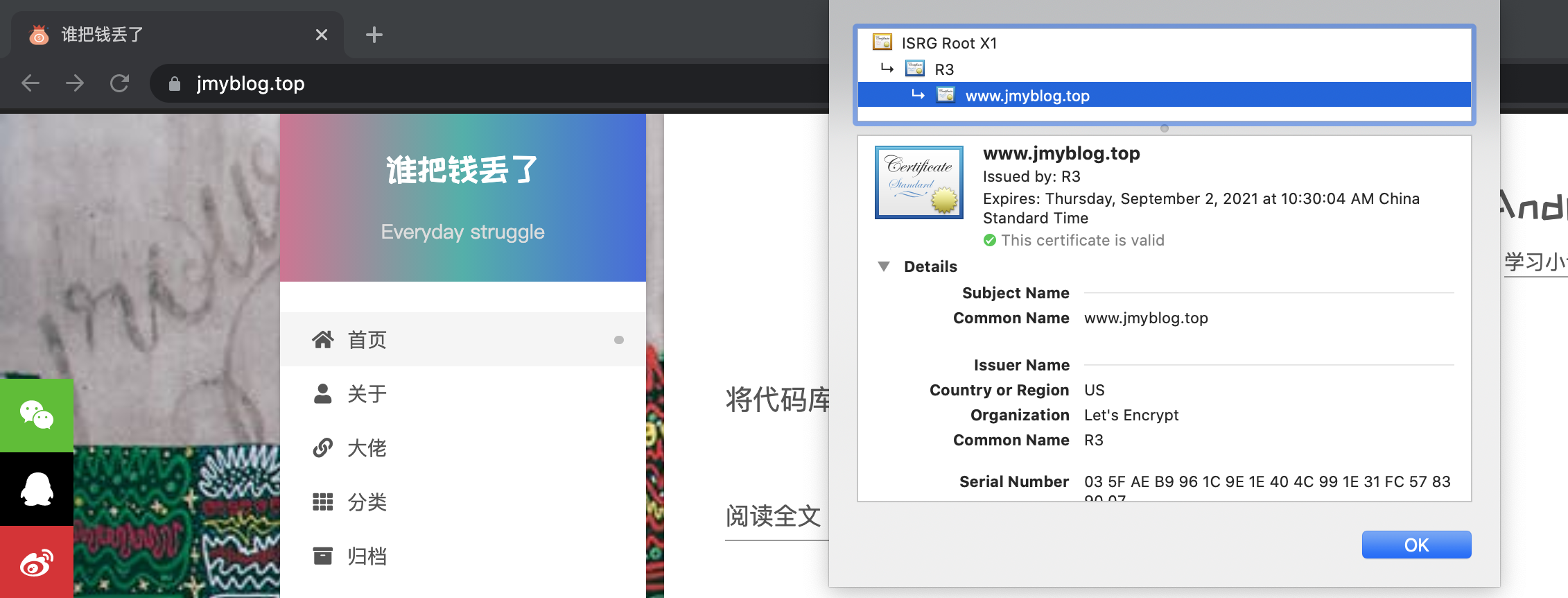Click the 谁把钱丢了 site title
Viewport: 1568px width, 598px height.
click(x=462, y=170)
